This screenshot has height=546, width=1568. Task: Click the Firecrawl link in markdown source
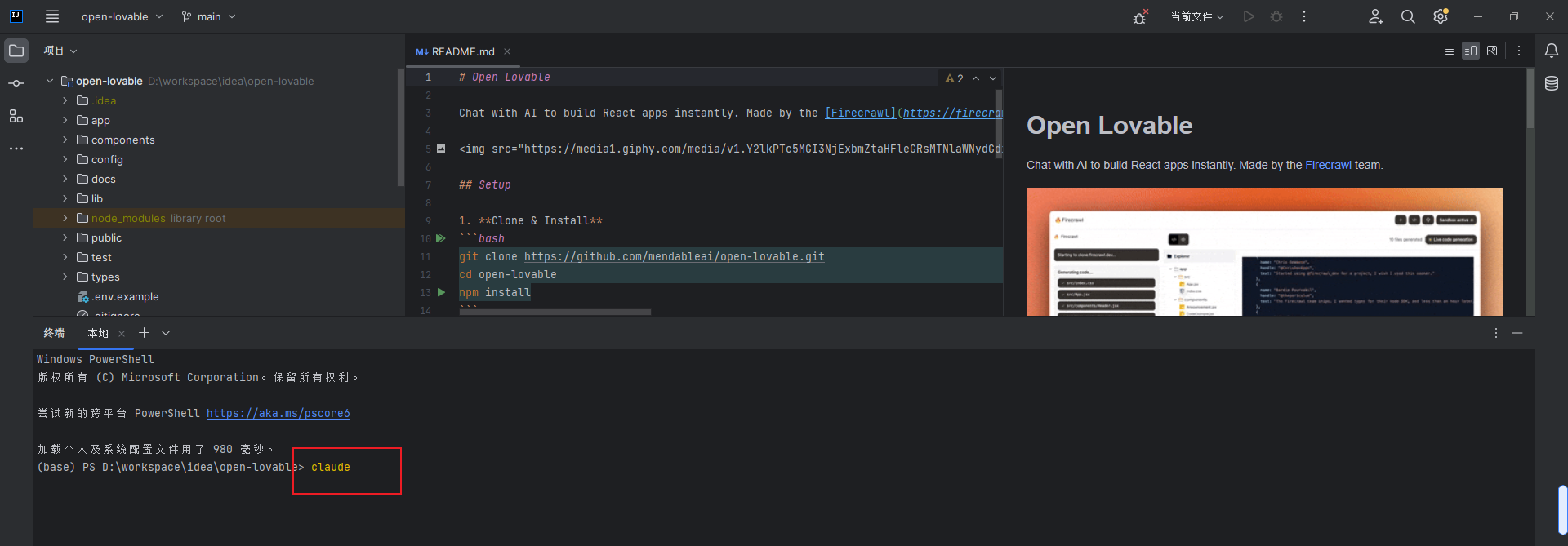point(861,113)
